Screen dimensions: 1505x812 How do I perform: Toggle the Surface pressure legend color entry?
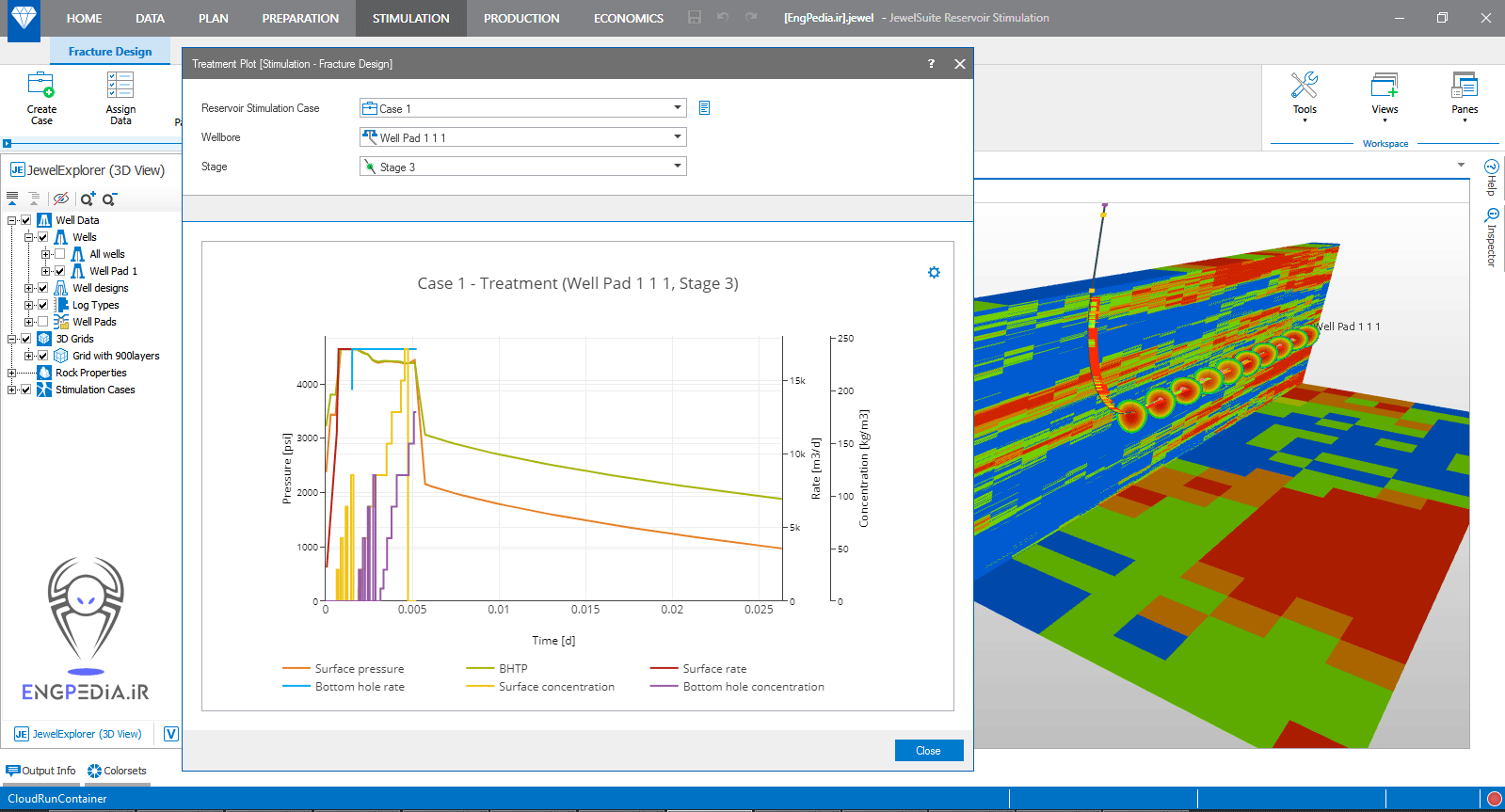[296, 669]
